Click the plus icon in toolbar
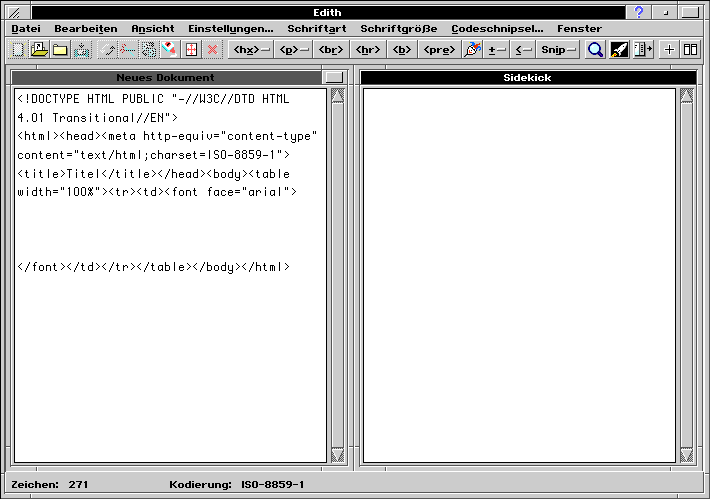This screenshot has height=499, width=710. click(x=670, y=49)
